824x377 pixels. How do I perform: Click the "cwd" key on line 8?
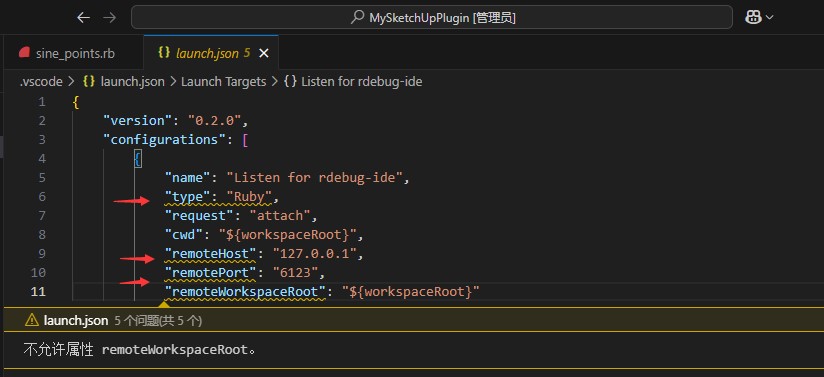184,234
